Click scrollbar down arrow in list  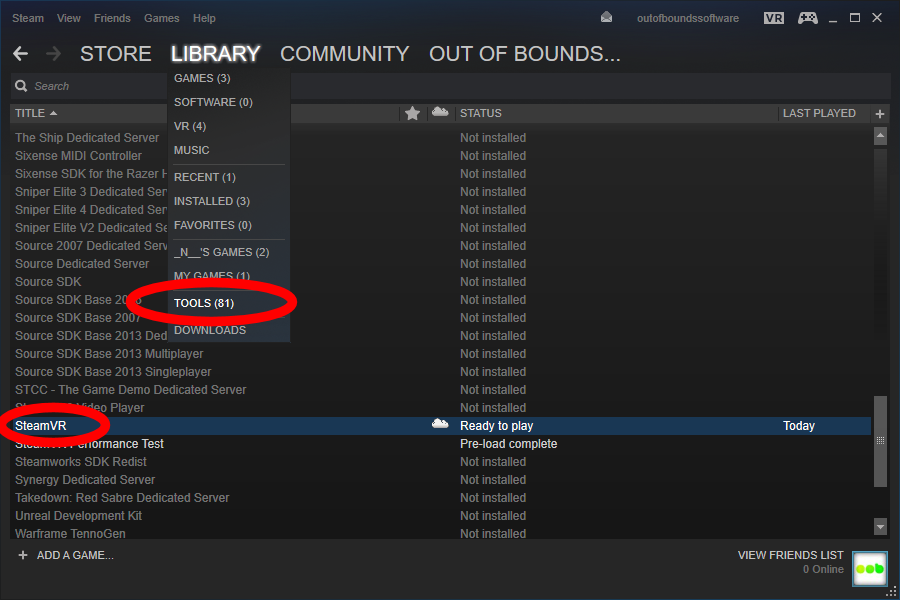tap(880, 526)
